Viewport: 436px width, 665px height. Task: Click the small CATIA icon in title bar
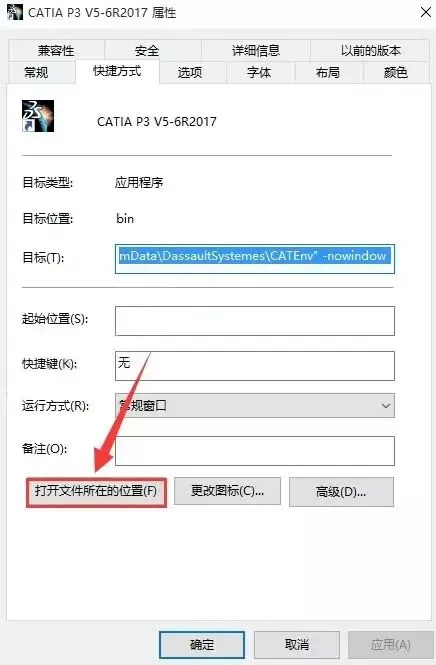click(x=14, y=12)
